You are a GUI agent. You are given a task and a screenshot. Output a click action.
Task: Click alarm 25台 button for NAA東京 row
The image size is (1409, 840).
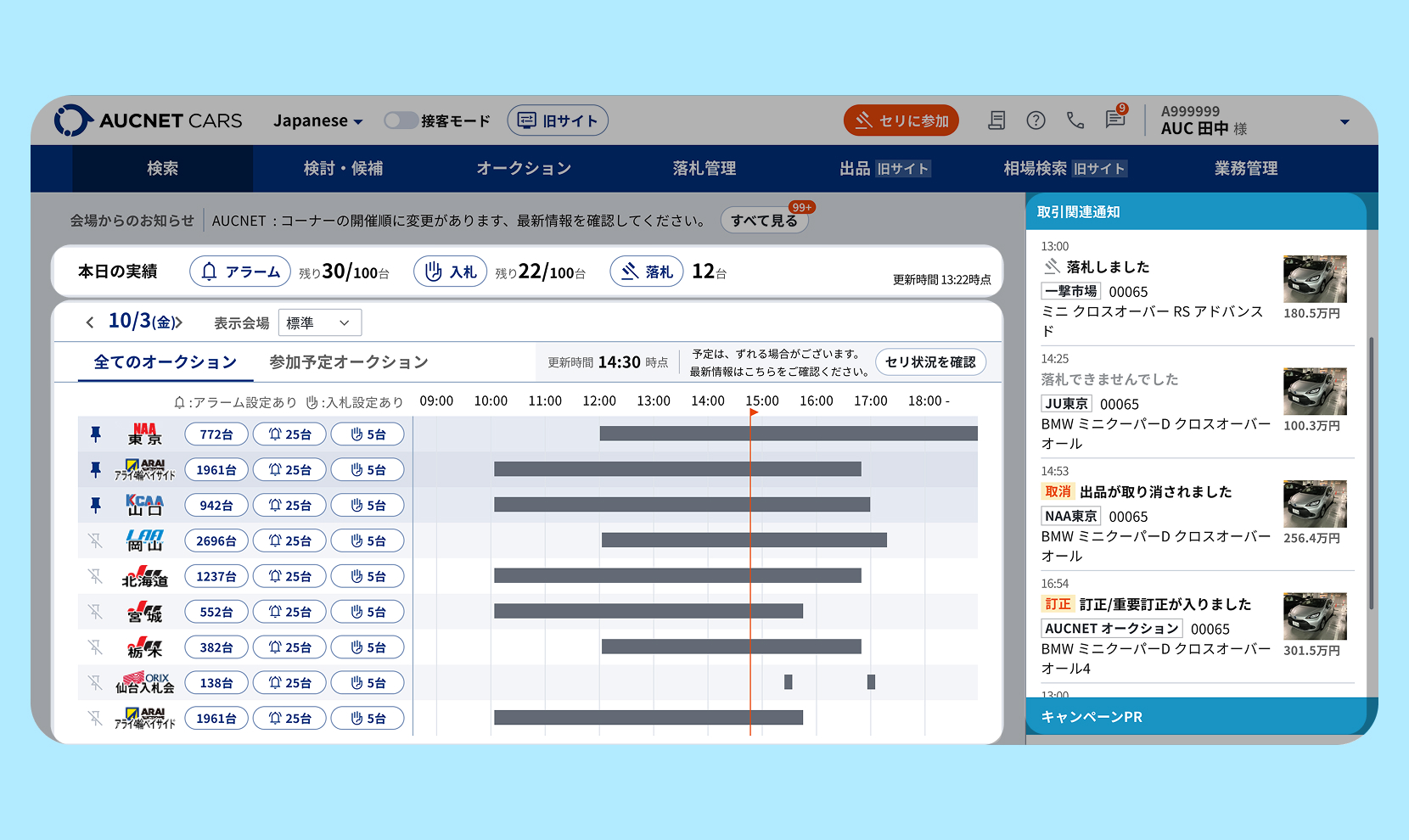point(289,434)
